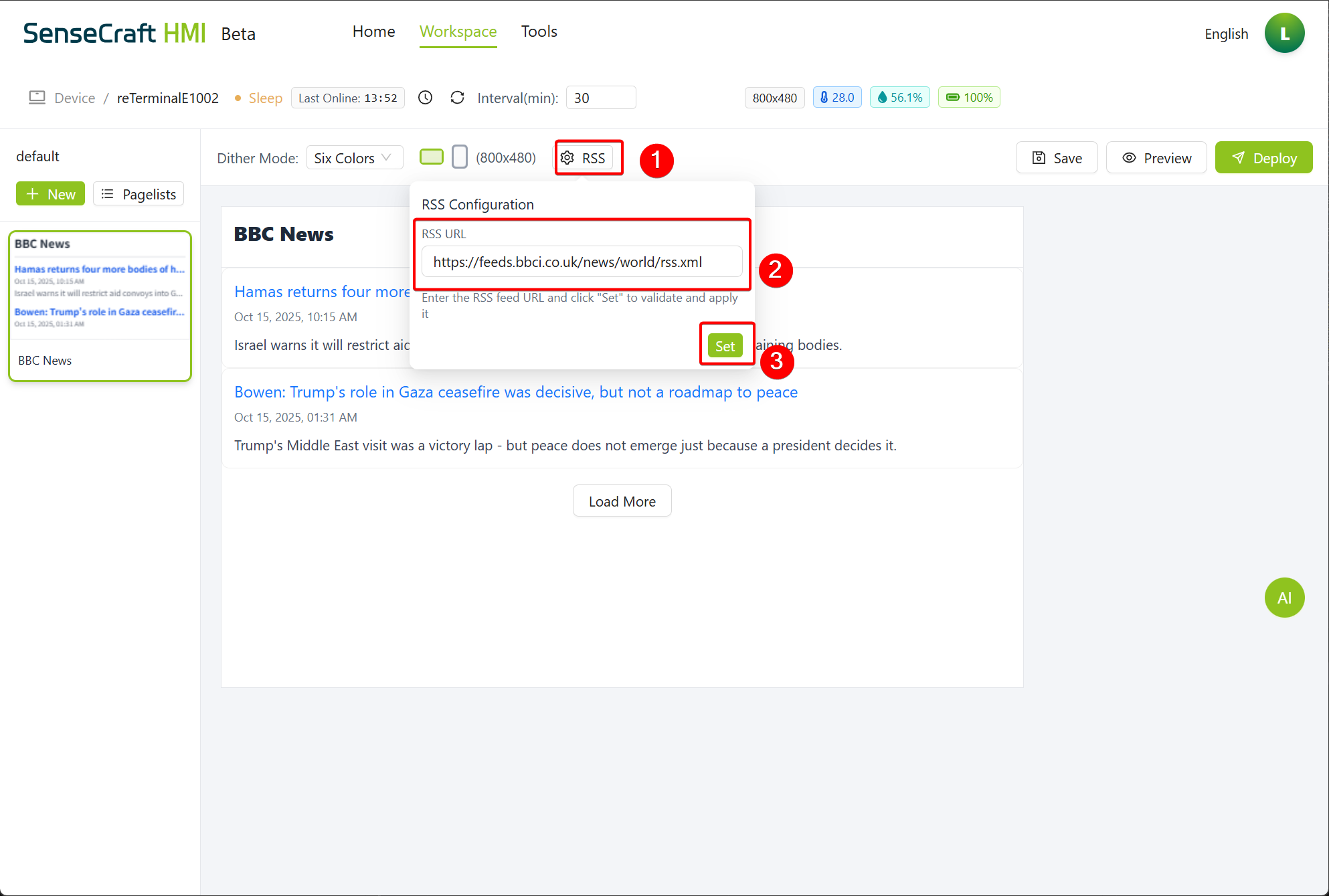
Task: Open the Pagelists panel
Action: coord(139,194)
